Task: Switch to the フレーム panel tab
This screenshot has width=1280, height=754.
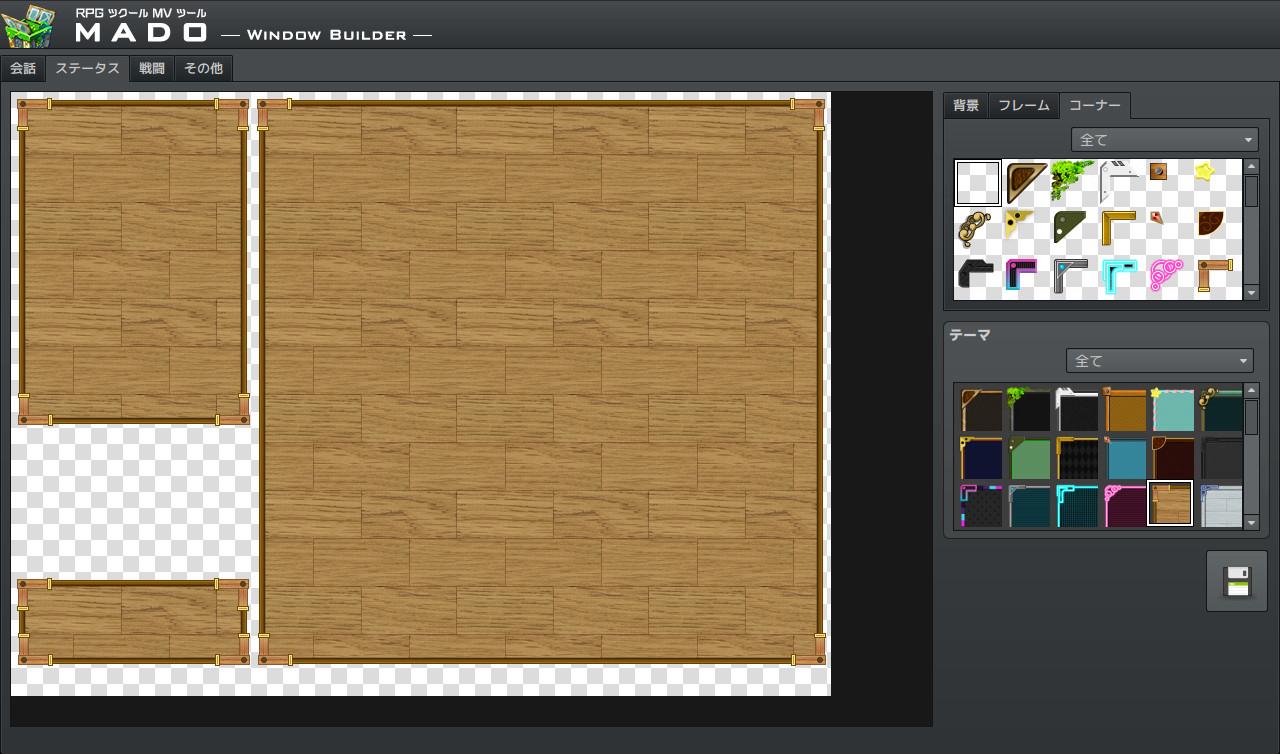Action: coord(1023,105)
